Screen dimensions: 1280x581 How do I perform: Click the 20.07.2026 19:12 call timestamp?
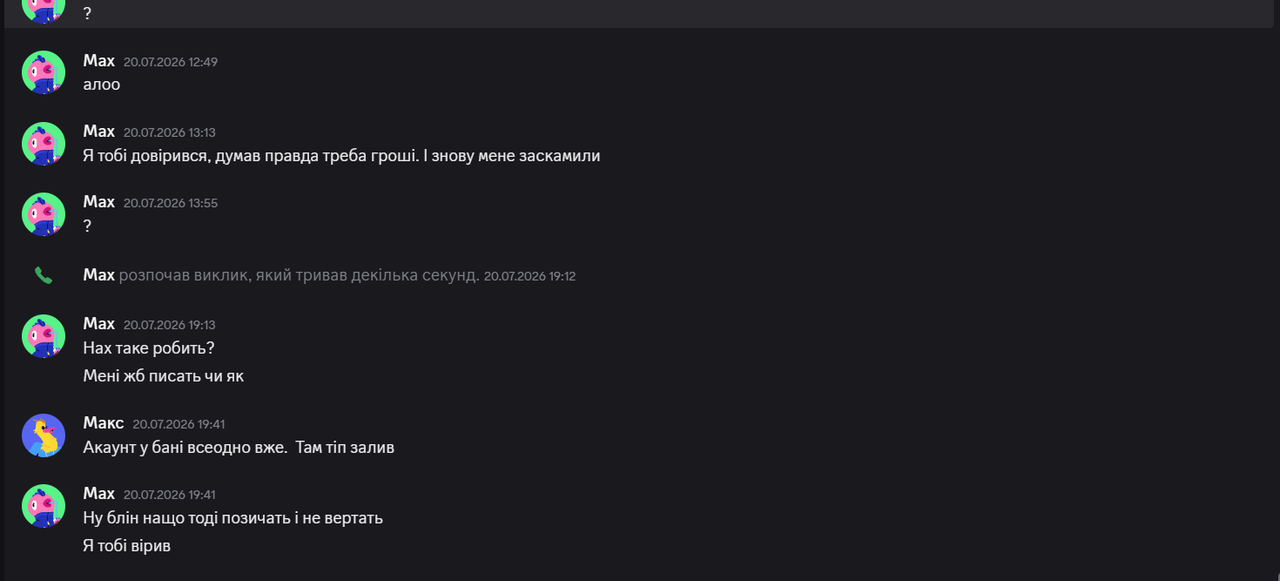point(530,276)
